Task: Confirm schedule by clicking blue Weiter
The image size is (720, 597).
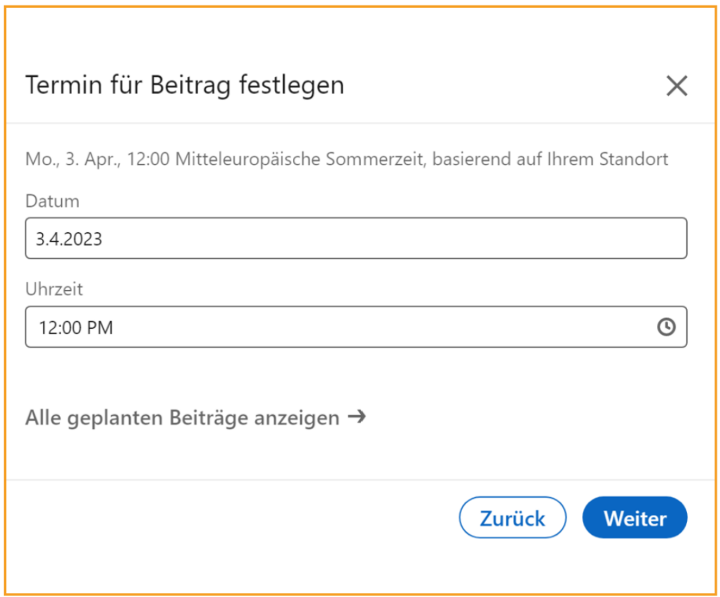Action: click(x=635, y=518)
